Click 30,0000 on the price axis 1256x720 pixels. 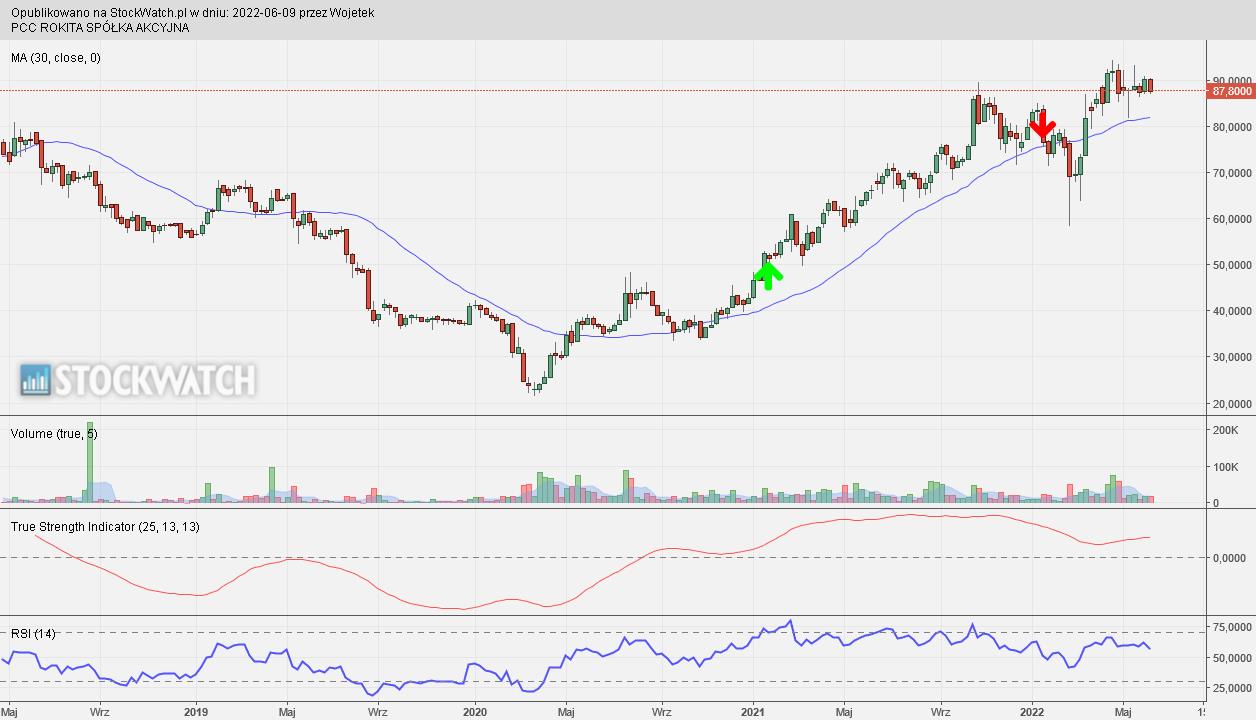pos(1232,357)
